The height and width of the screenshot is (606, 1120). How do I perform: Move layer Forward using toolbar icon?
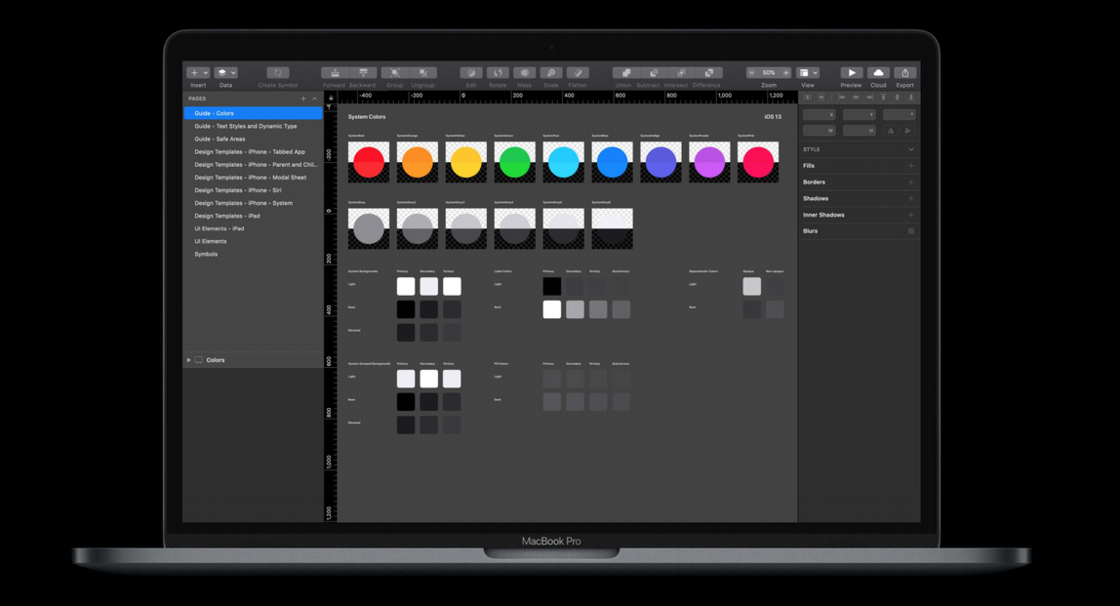(x=334, y=73)
